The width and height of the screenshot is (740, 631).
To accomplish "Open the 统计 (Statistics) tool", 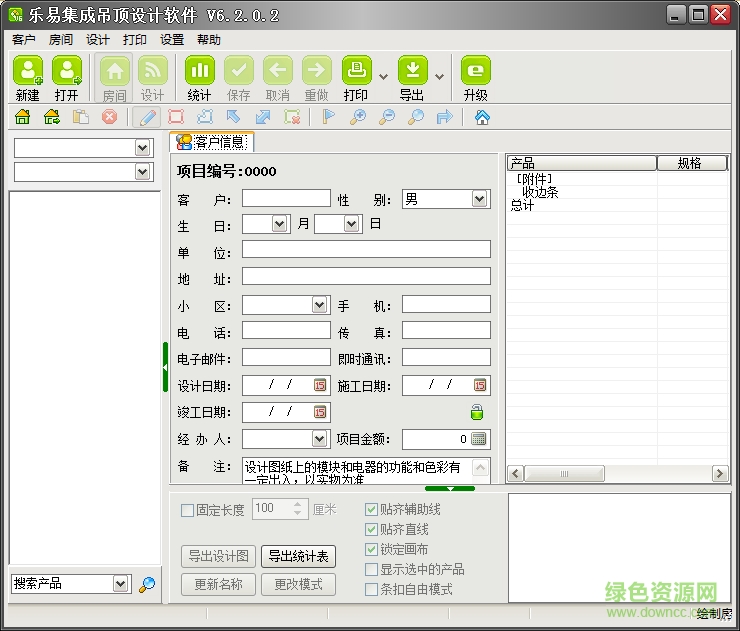I will pyautogui.click(x=200, y=70).
